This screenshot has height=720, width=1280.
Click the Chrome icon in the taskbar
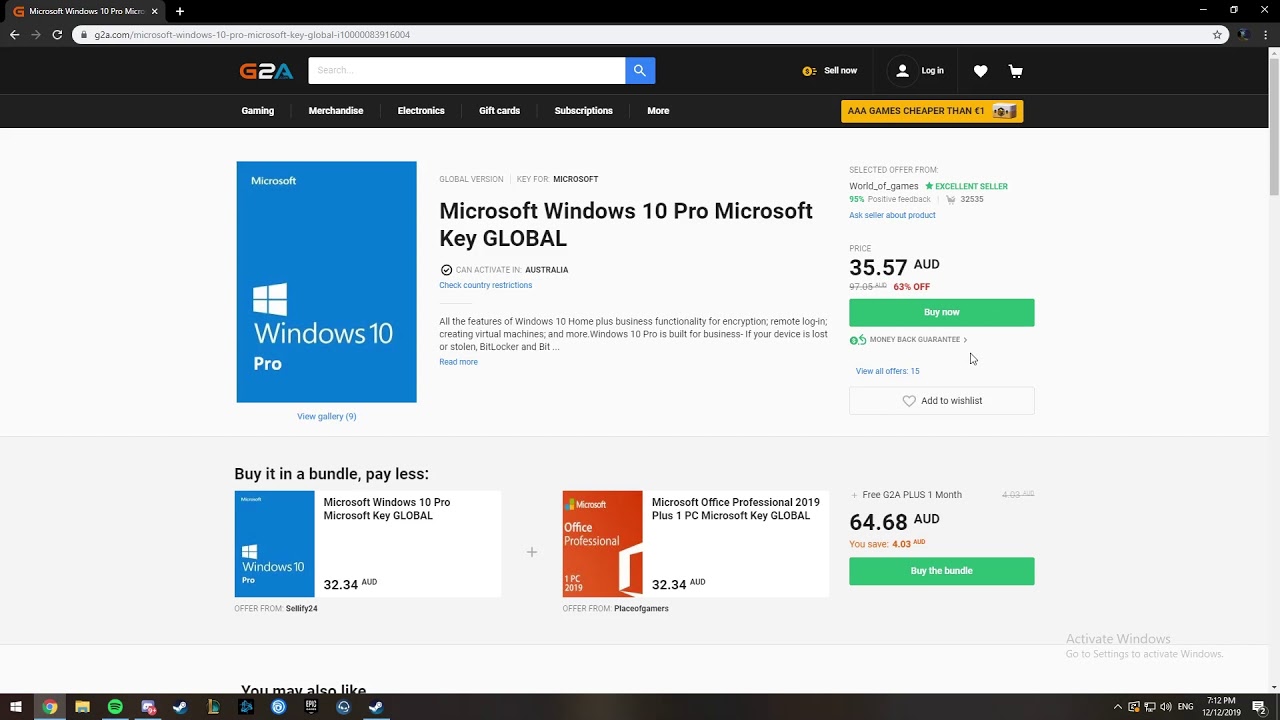click(49, 707)
